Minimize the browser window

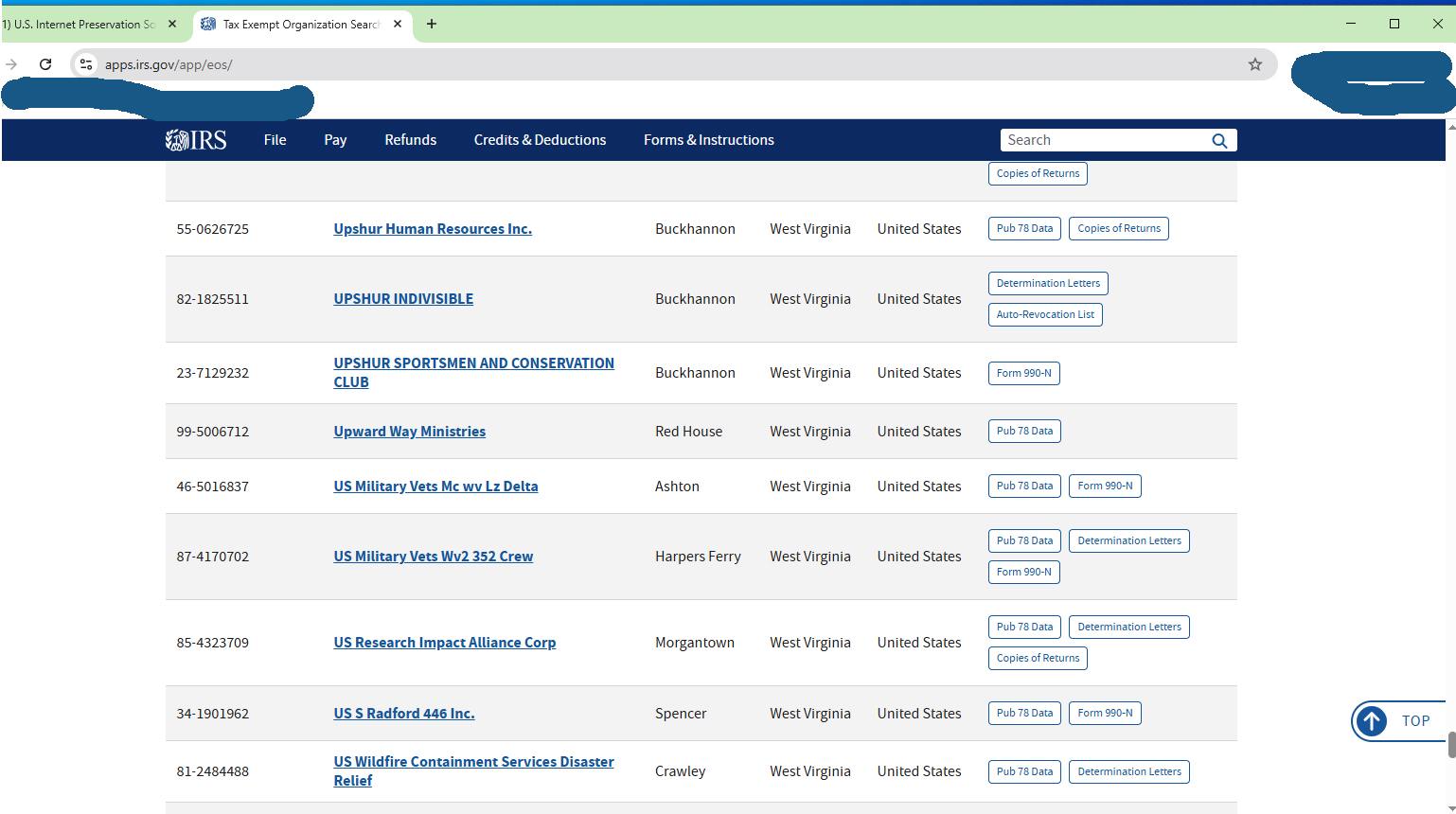tap(1351, 24)
